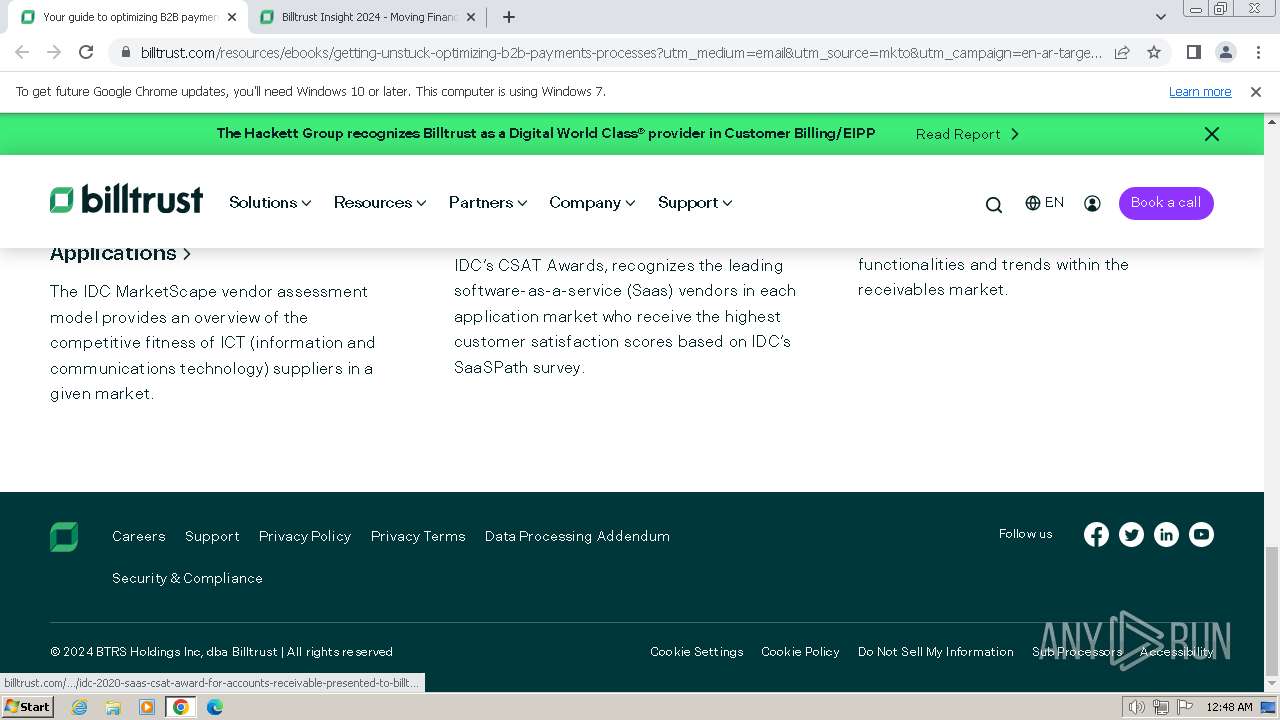Bookmark this page with the star icon

coord(1154,52)
